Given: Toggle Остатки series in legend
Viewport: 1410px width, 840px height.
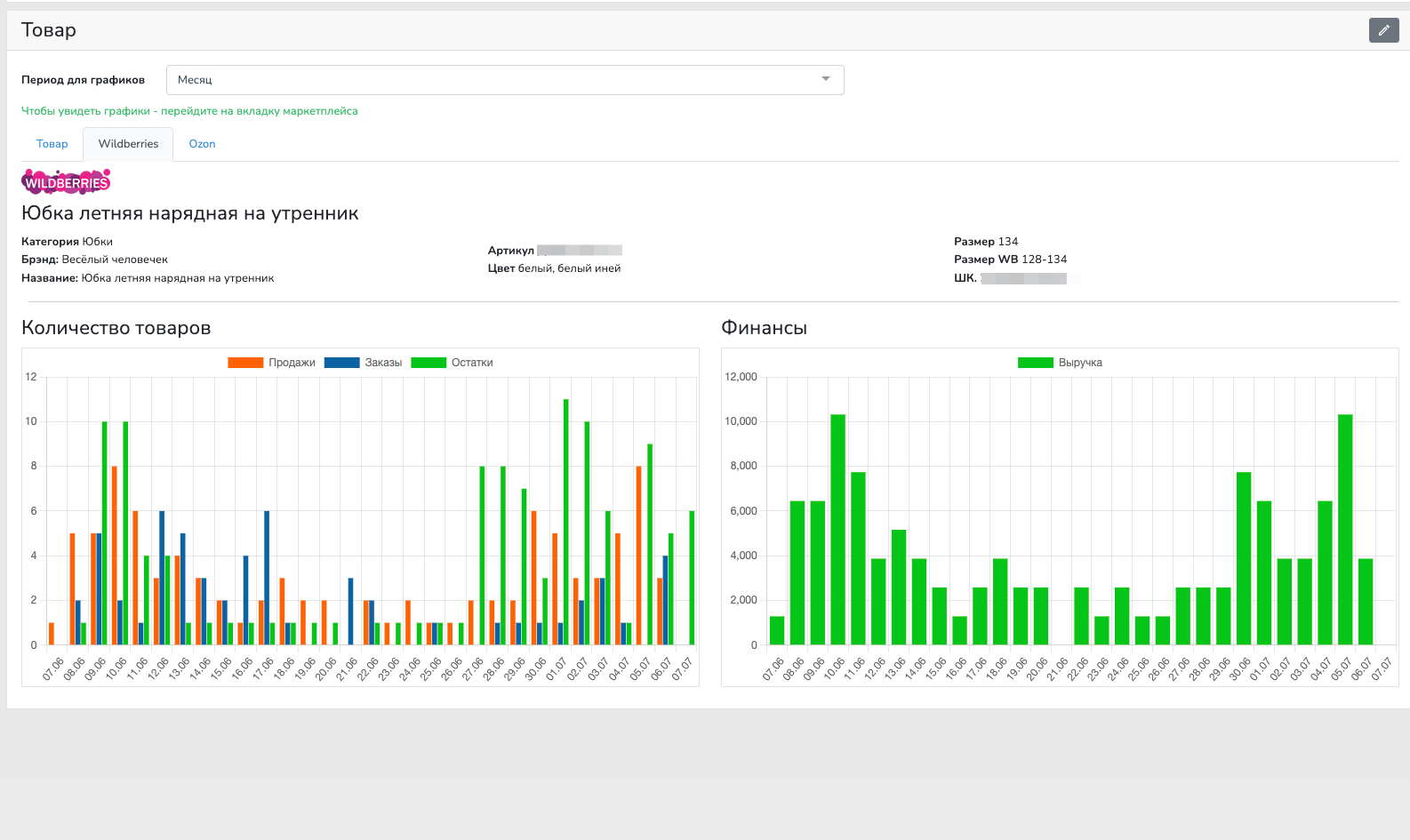Looking at the screenshot, I should [471, 363].
